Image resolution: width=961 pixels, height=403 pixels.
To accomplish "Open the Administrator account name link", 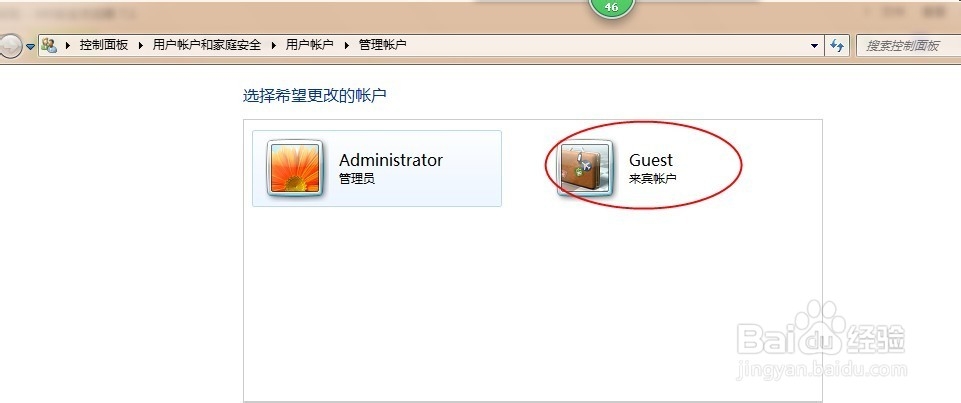I will tap(390, 160).
